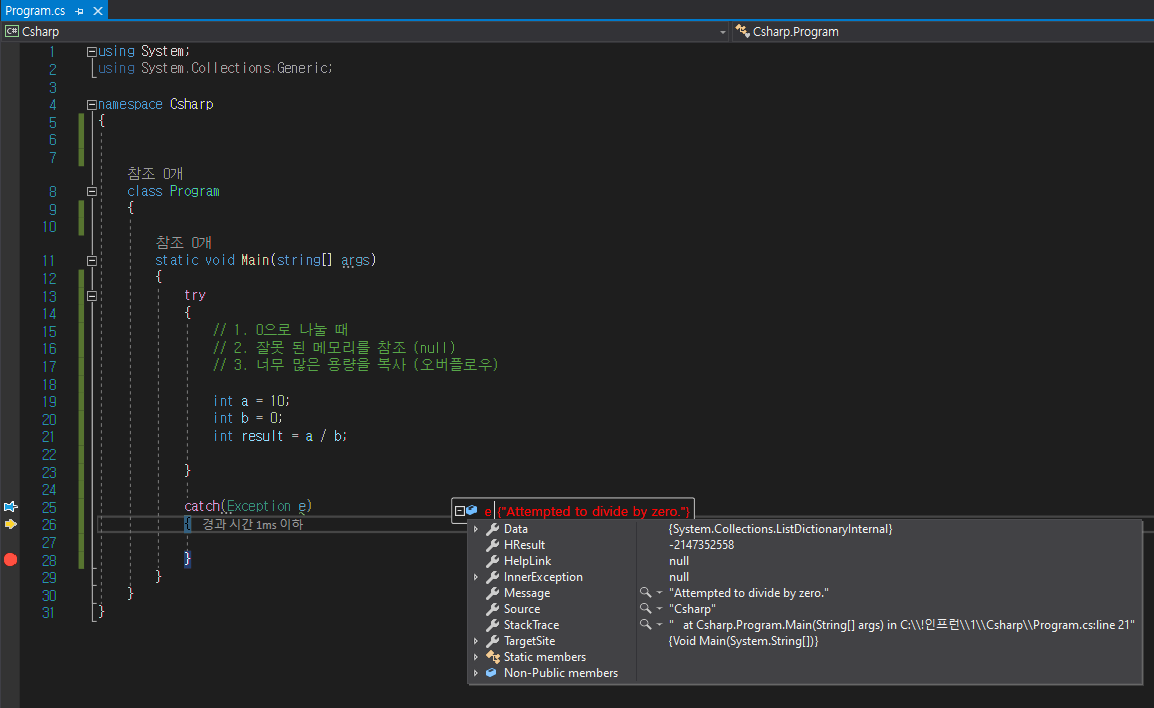
Task: Expand the Static members row
Action: pyautogui.click(x=476, y=657)
